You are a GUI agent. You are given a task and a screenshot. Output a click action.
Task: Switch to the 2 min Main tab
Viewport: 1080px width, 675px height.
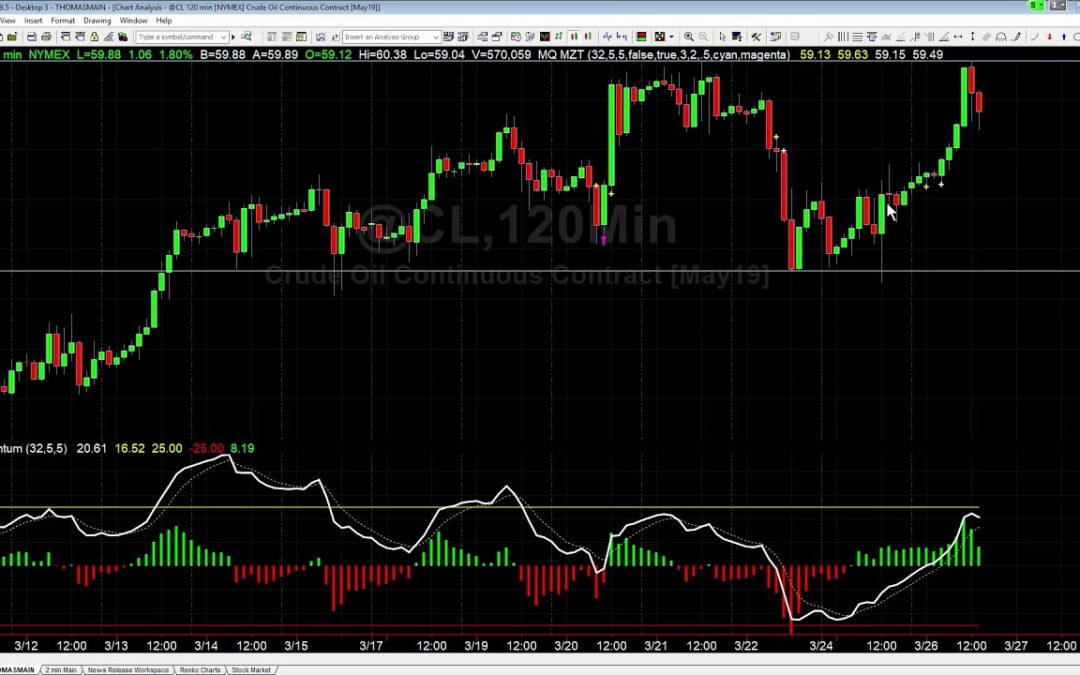[61, 669]
